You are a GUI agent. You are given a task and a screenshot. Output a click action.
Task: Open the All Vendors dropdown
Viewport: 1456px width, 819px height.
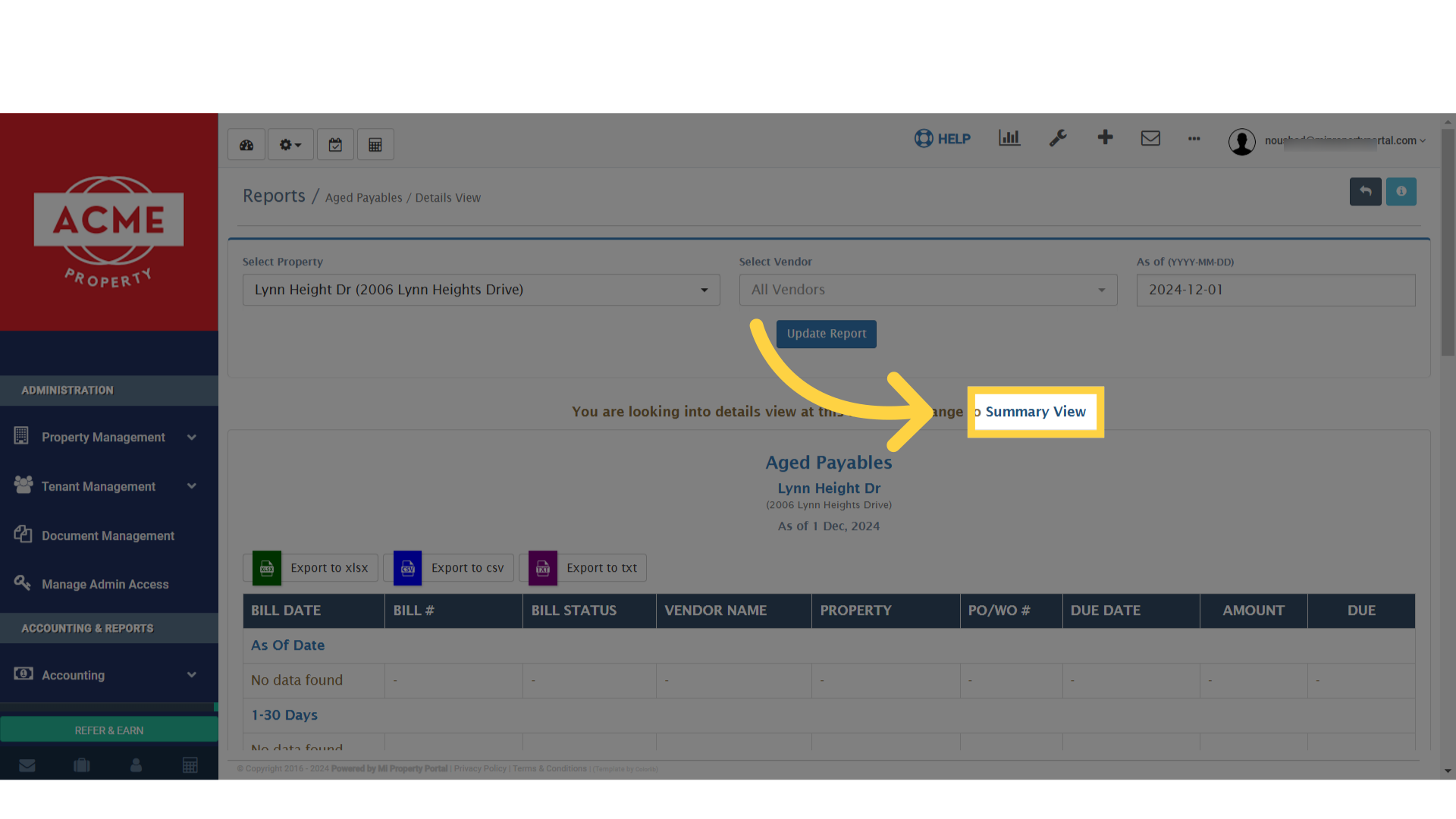tap(928, 290)
